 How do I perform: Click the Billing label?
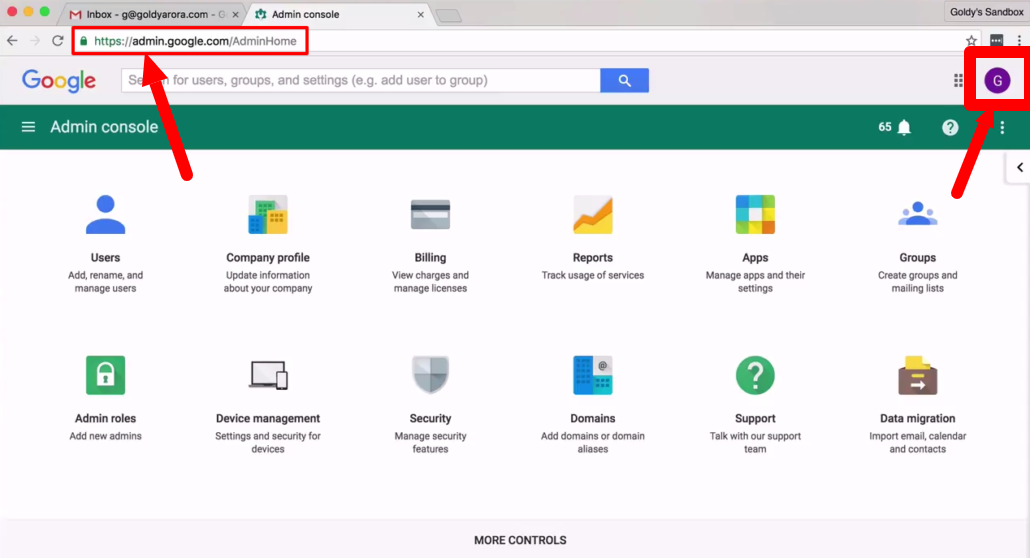click(x=430, y=258)
